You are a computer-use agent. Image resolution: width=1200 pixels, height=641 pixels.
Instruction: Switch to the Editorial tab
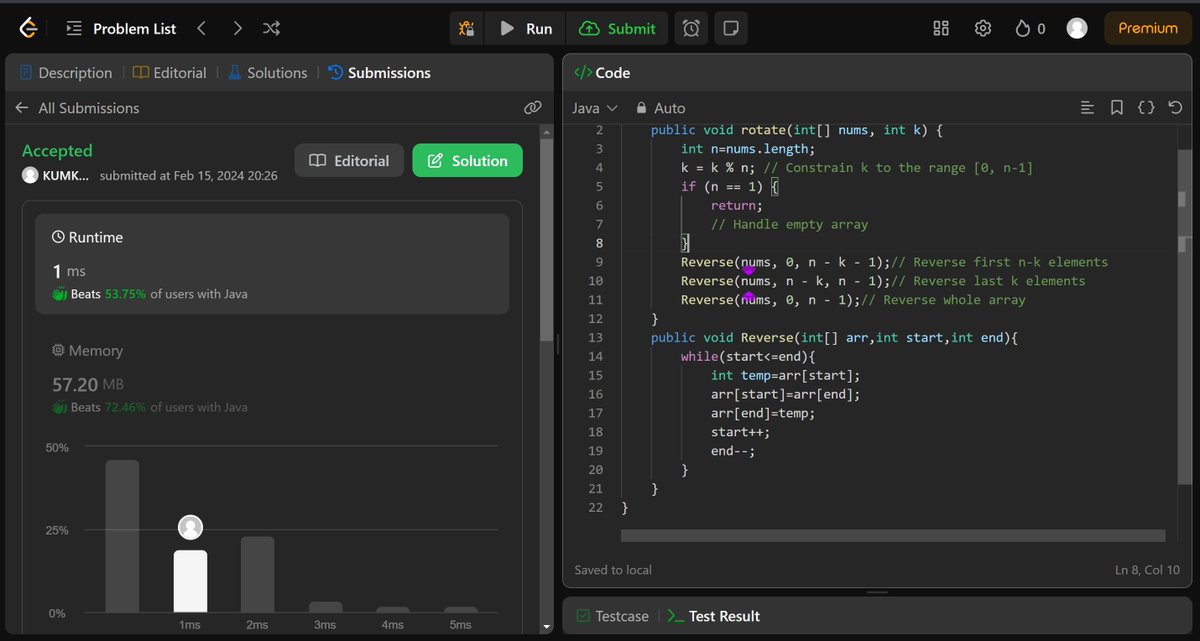tap(170, 73)
